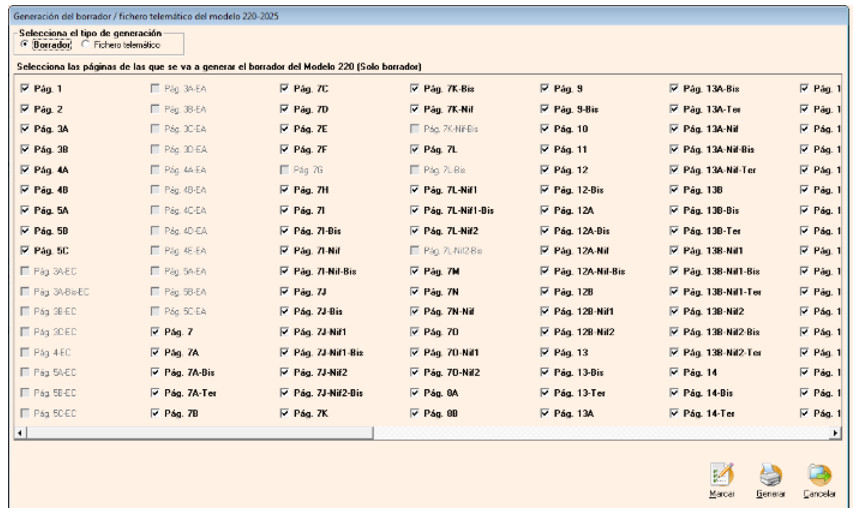Toggle the Pág. 12A-Nif-Bis checkbox
This screenshot has height=520, width=854.
pyautogui.click(x=545, y=271)
